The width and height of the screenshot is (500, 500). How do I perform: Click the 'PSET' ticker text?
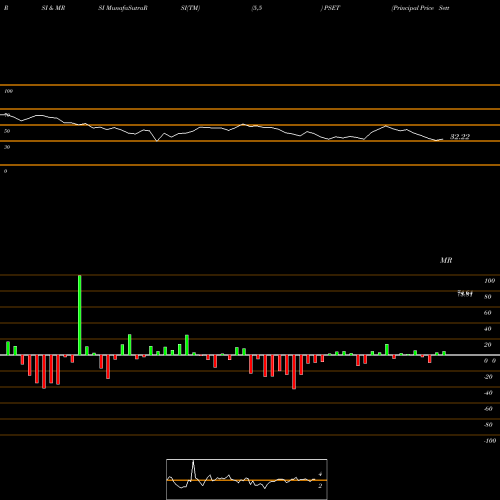pyautogui.click(x=332, y=8)
